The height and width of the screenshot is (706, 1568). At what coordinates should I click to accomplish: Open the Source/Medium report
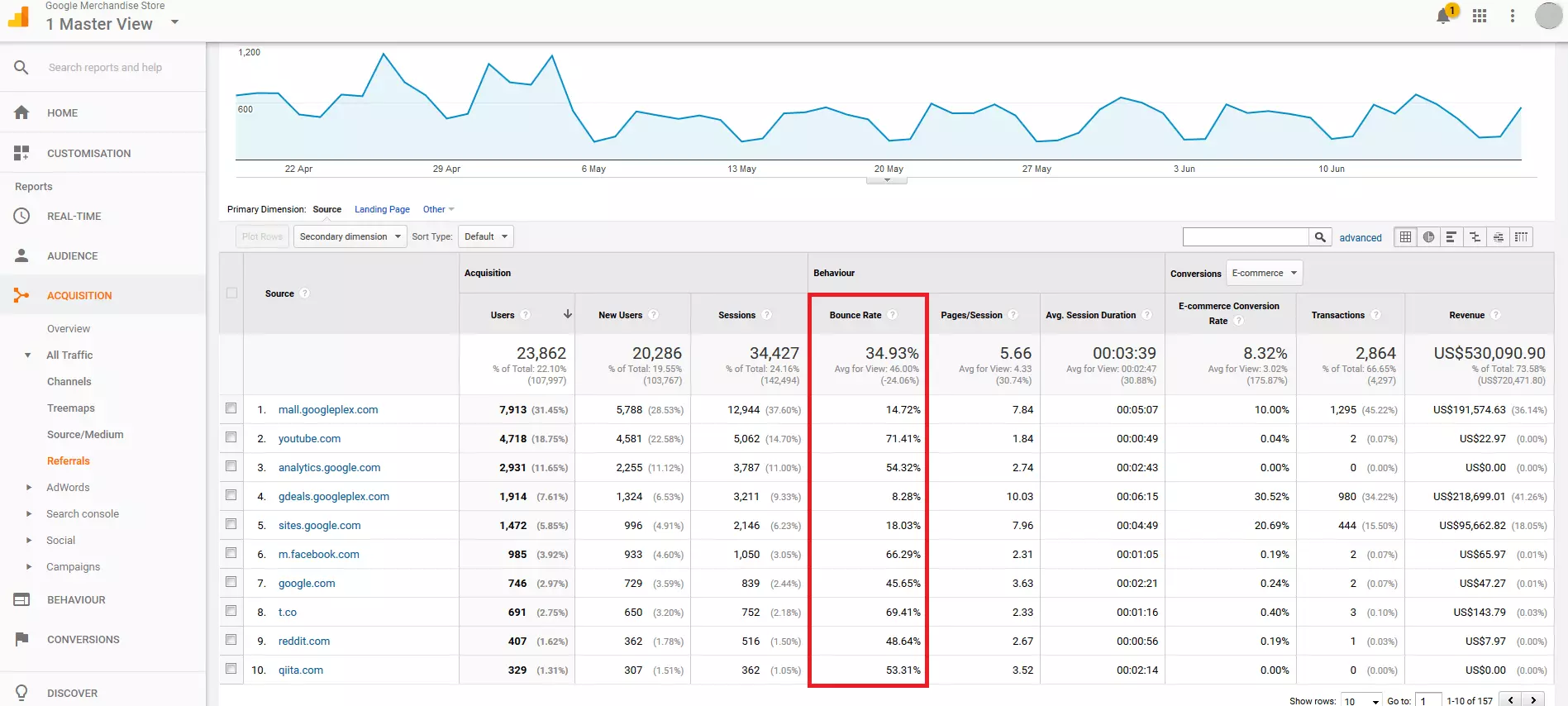(x=85, y=434)
